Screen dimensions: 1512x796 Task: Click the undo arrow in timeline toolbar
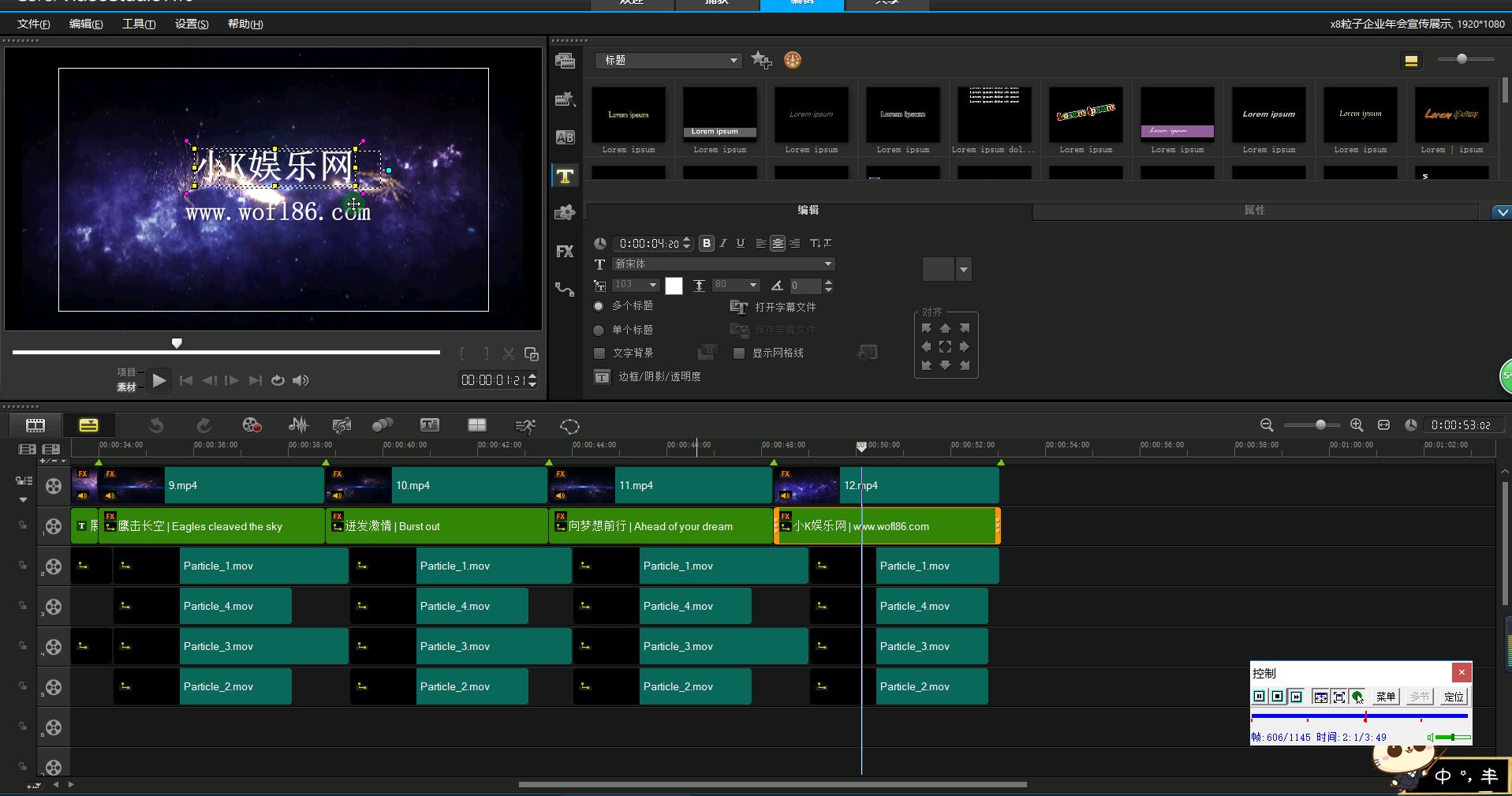156,425
